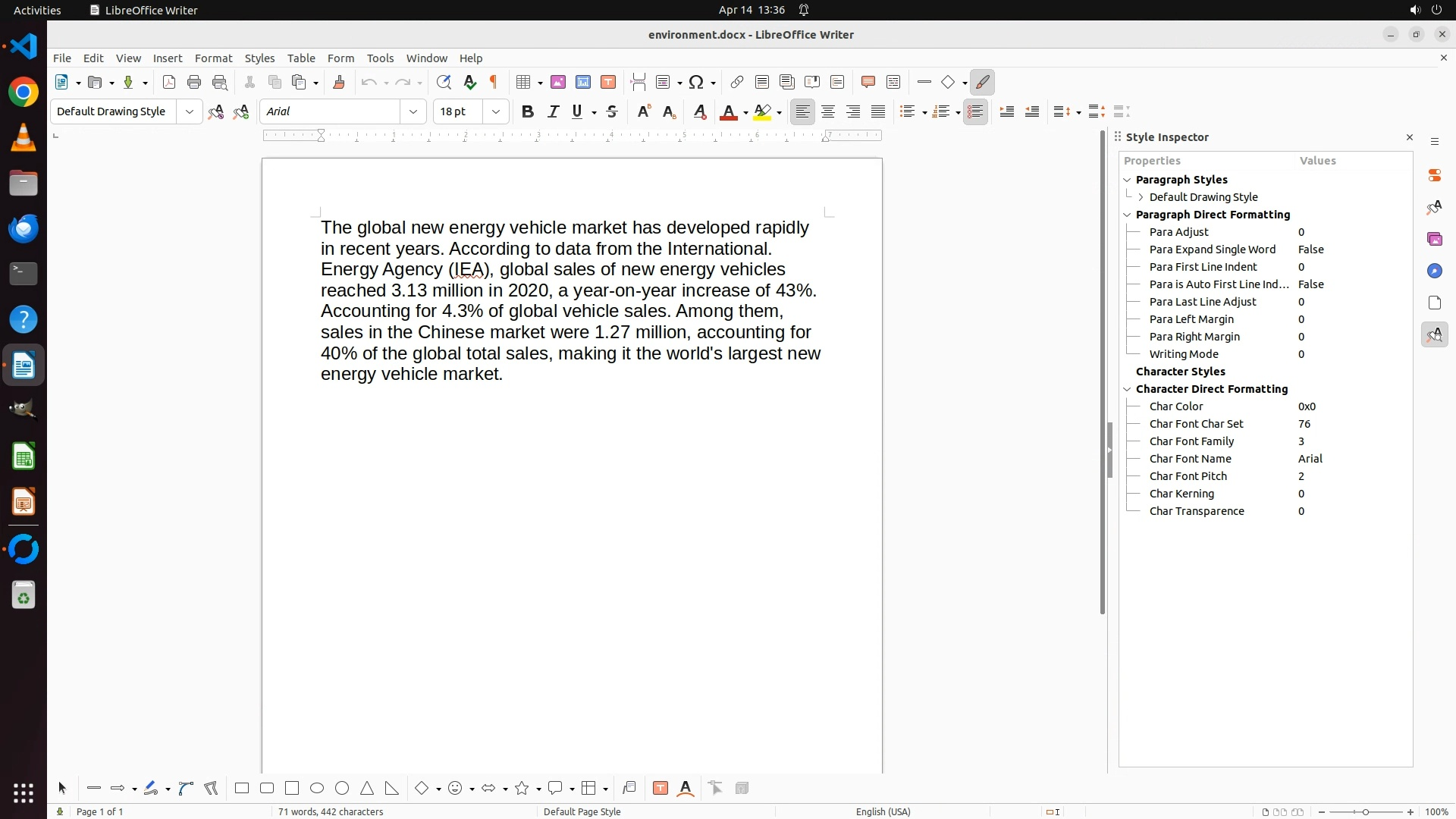Collapse the Paragraph Direct Formatting section

coord(1127,215)
